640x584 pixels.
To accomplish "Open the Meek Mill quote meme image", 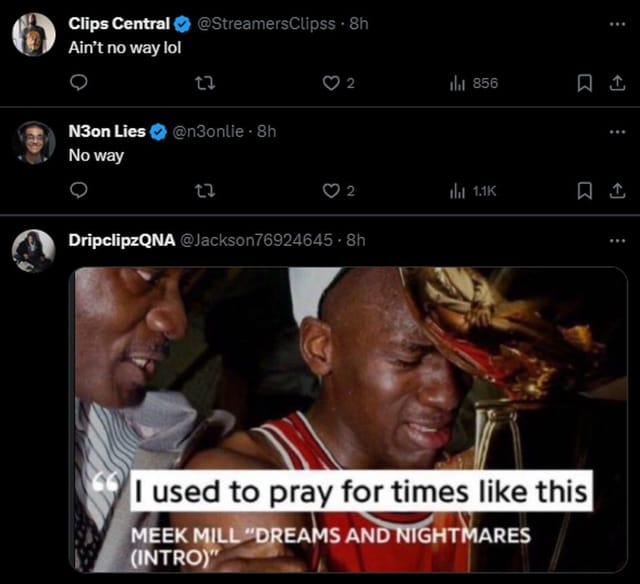I will [349, 418].
